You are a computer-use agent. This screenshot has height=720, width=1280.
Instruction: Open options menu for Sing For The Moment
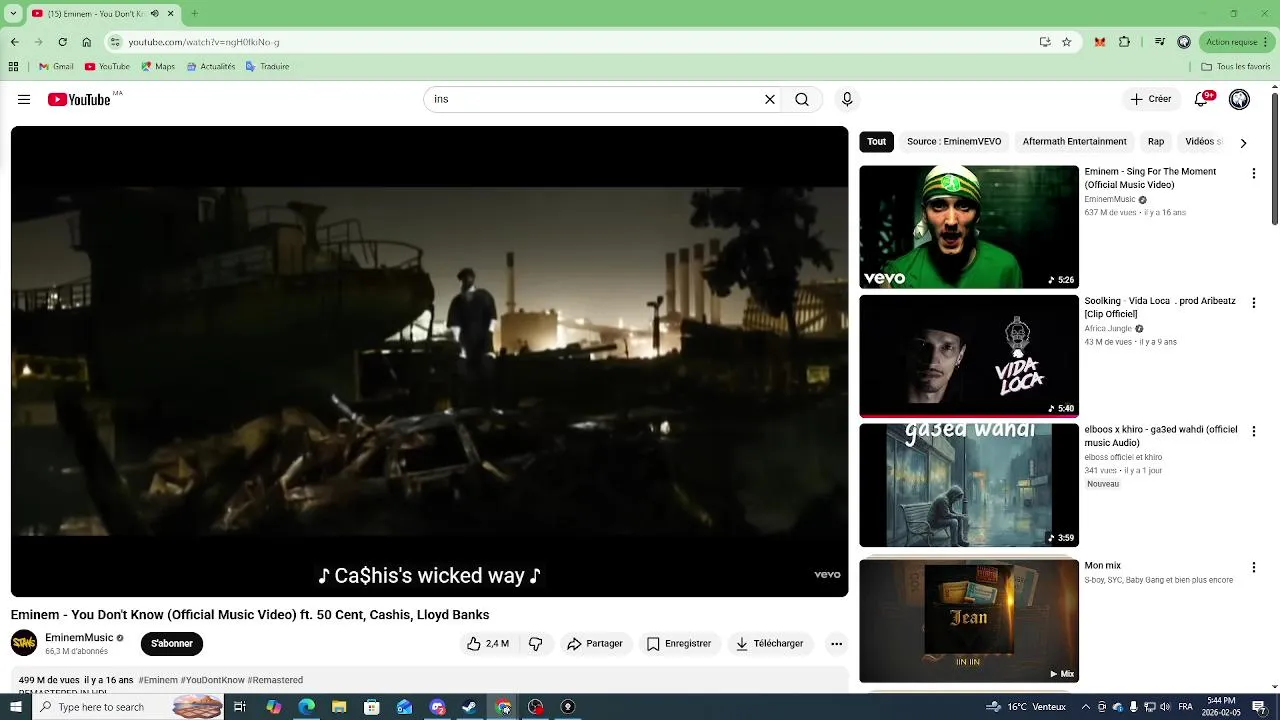1253,174
